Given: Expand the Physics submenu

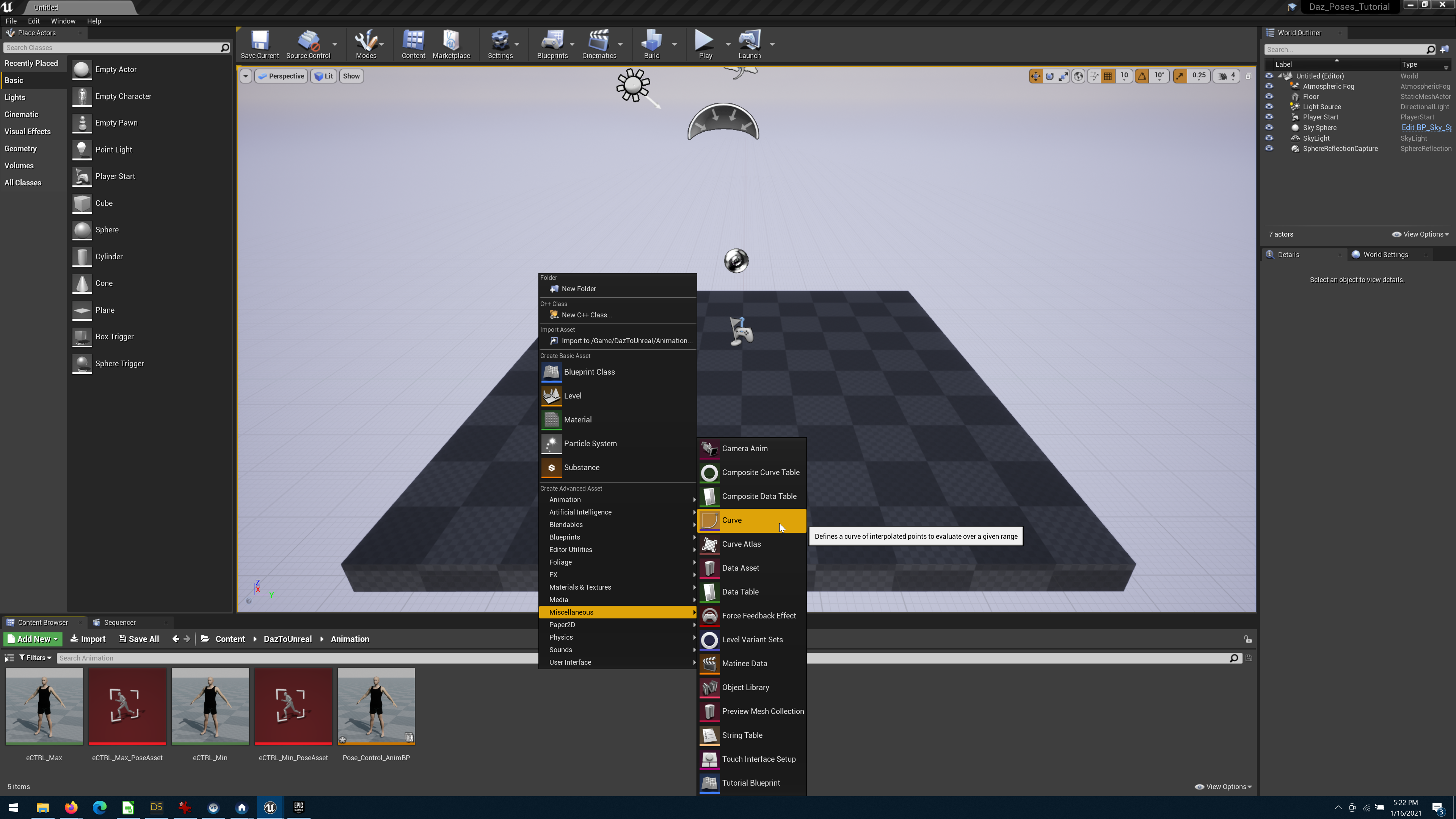Looking at the screenshot, I should [x=617, y=637].
